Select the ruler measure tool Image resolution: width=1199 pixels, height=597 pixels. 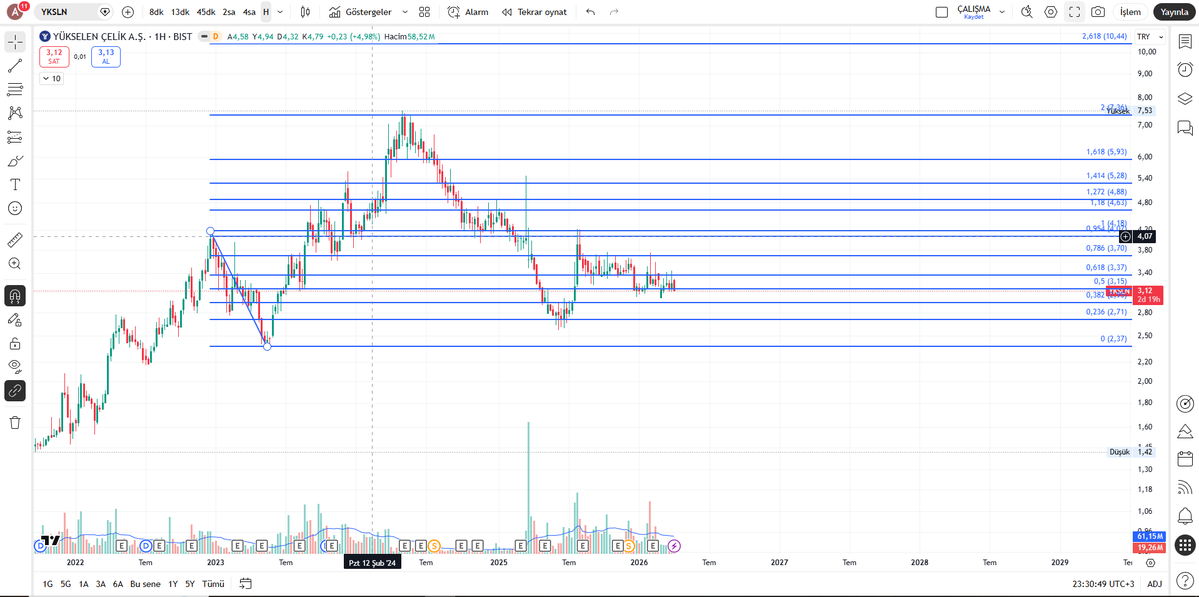(x=15, y=240)
